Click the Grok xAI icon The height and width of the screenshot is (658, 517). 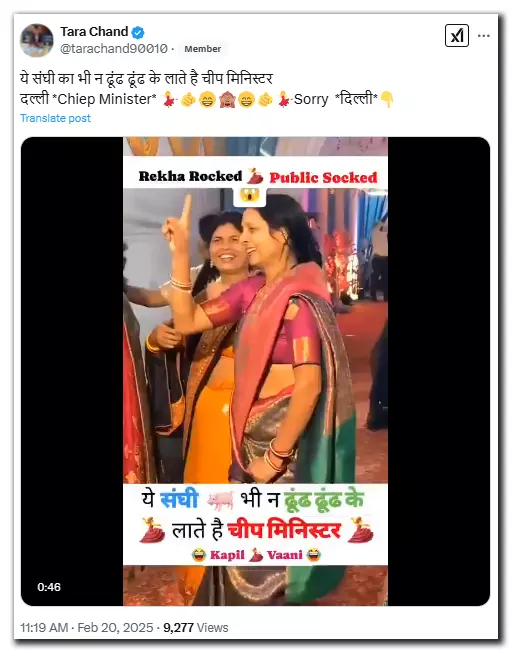point(457,36)
